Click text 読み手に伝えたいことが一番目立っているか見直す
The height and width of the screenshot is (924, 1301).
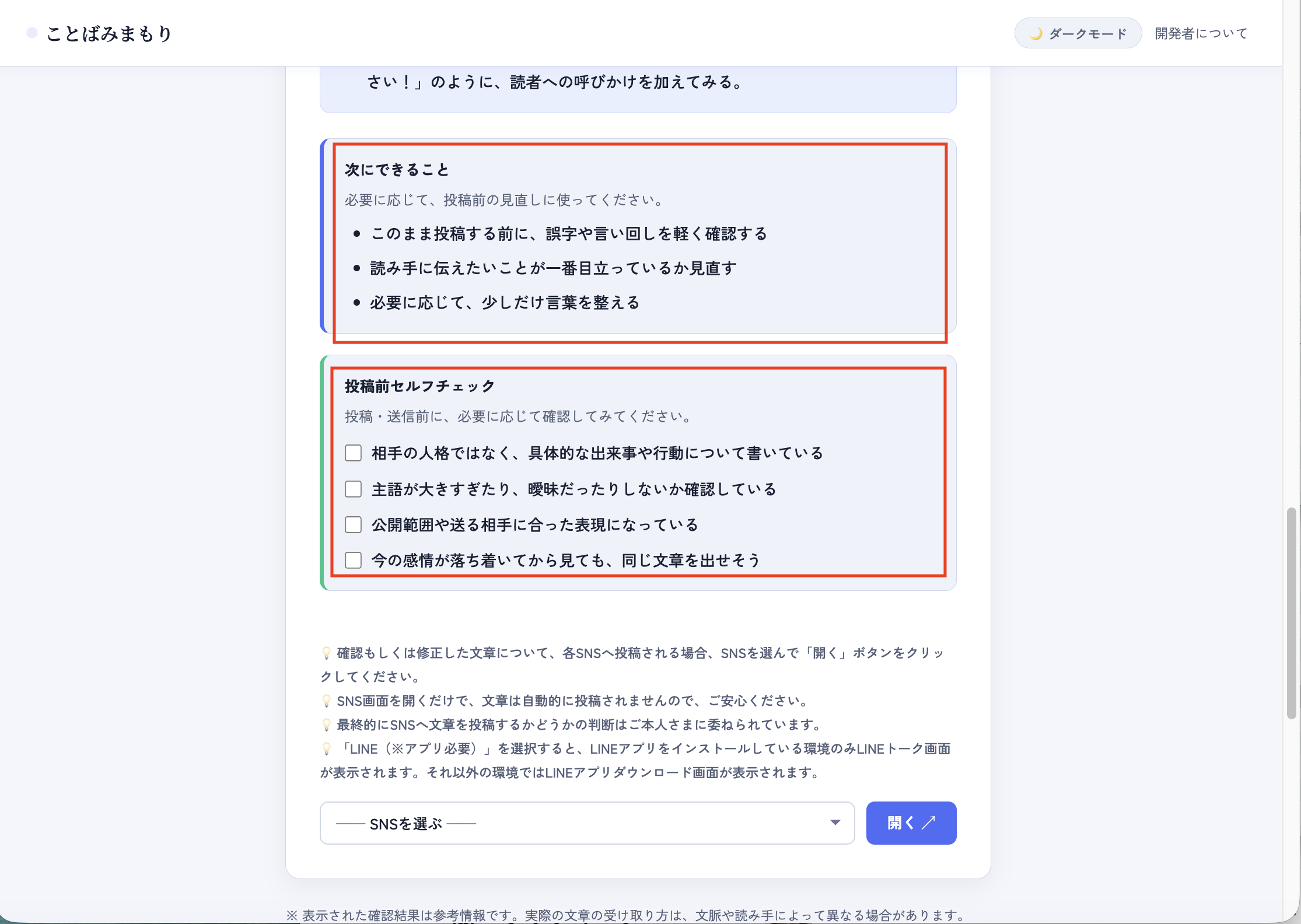point(553,268)
